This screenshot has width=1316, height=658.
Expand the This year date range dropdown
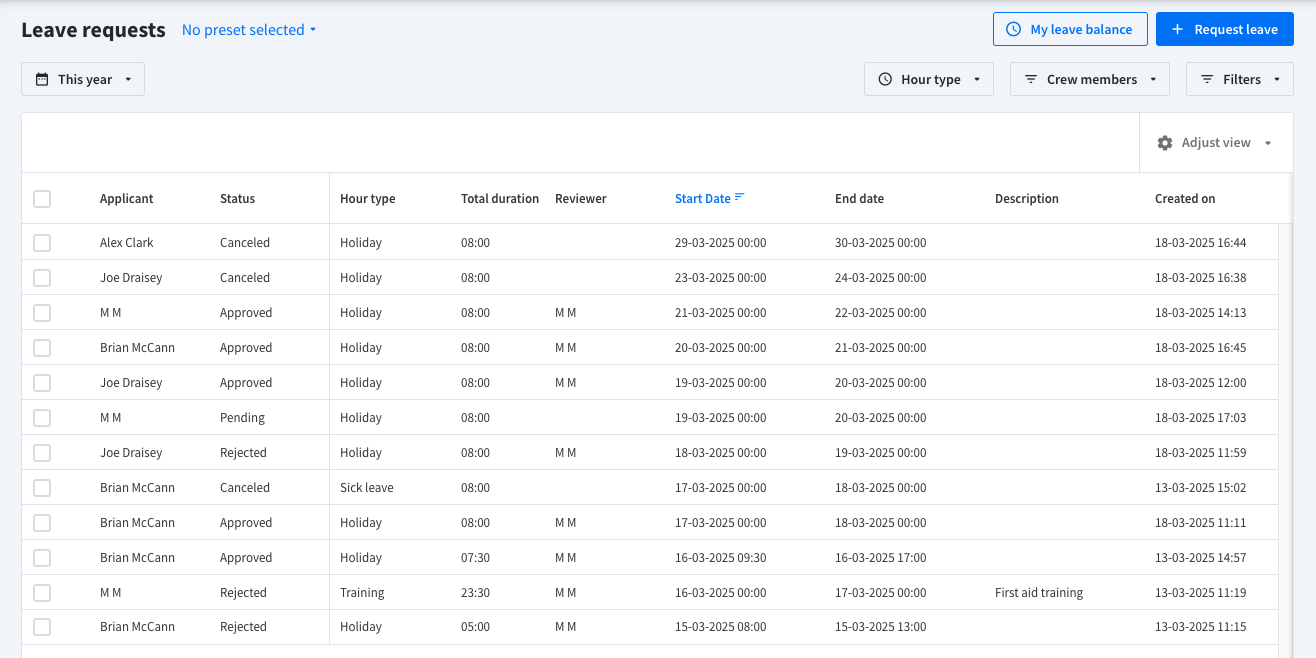(x=83, y=79)
